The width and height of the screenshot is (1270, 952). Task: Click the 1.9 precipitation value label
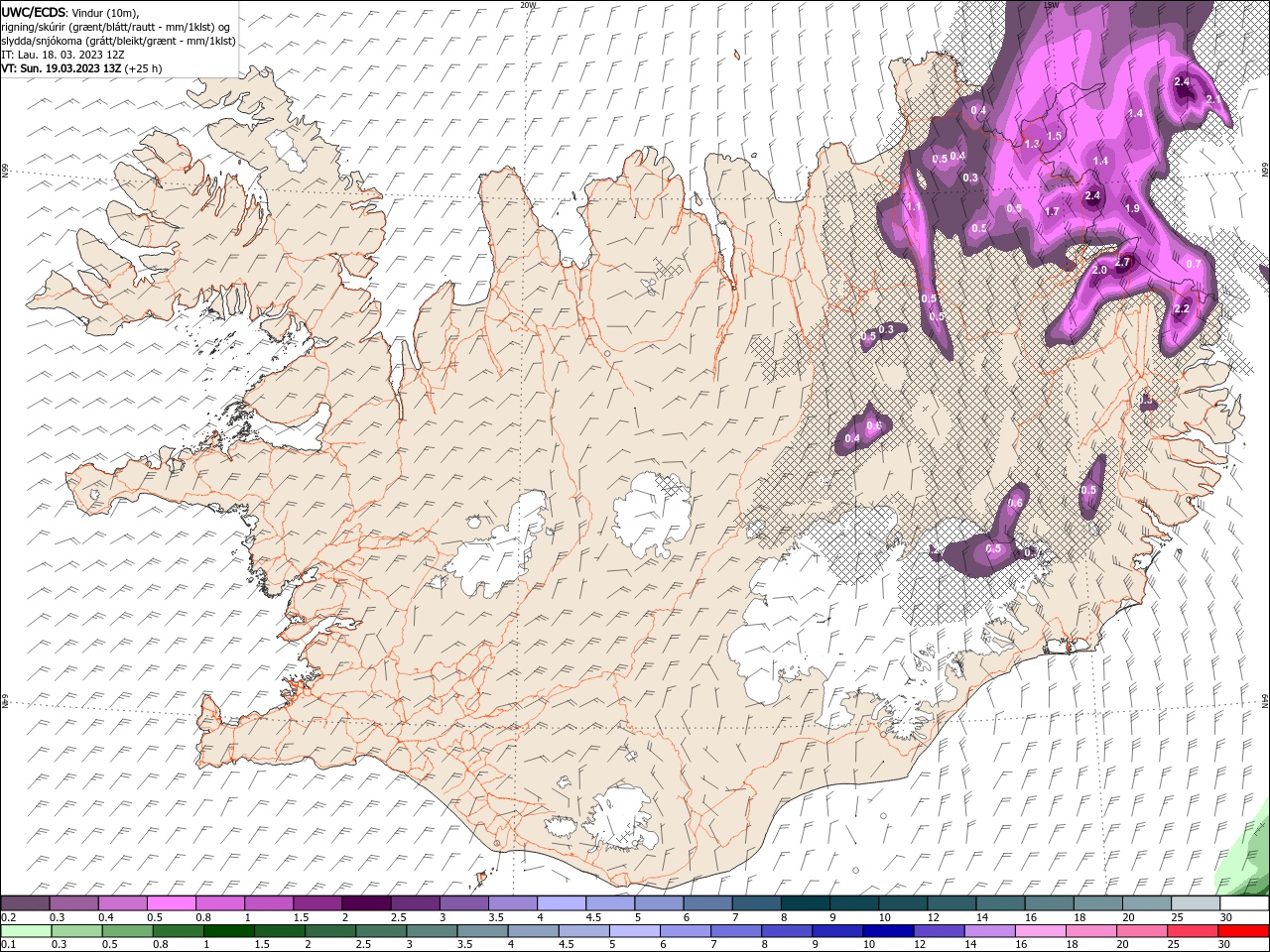point(1133,208)
